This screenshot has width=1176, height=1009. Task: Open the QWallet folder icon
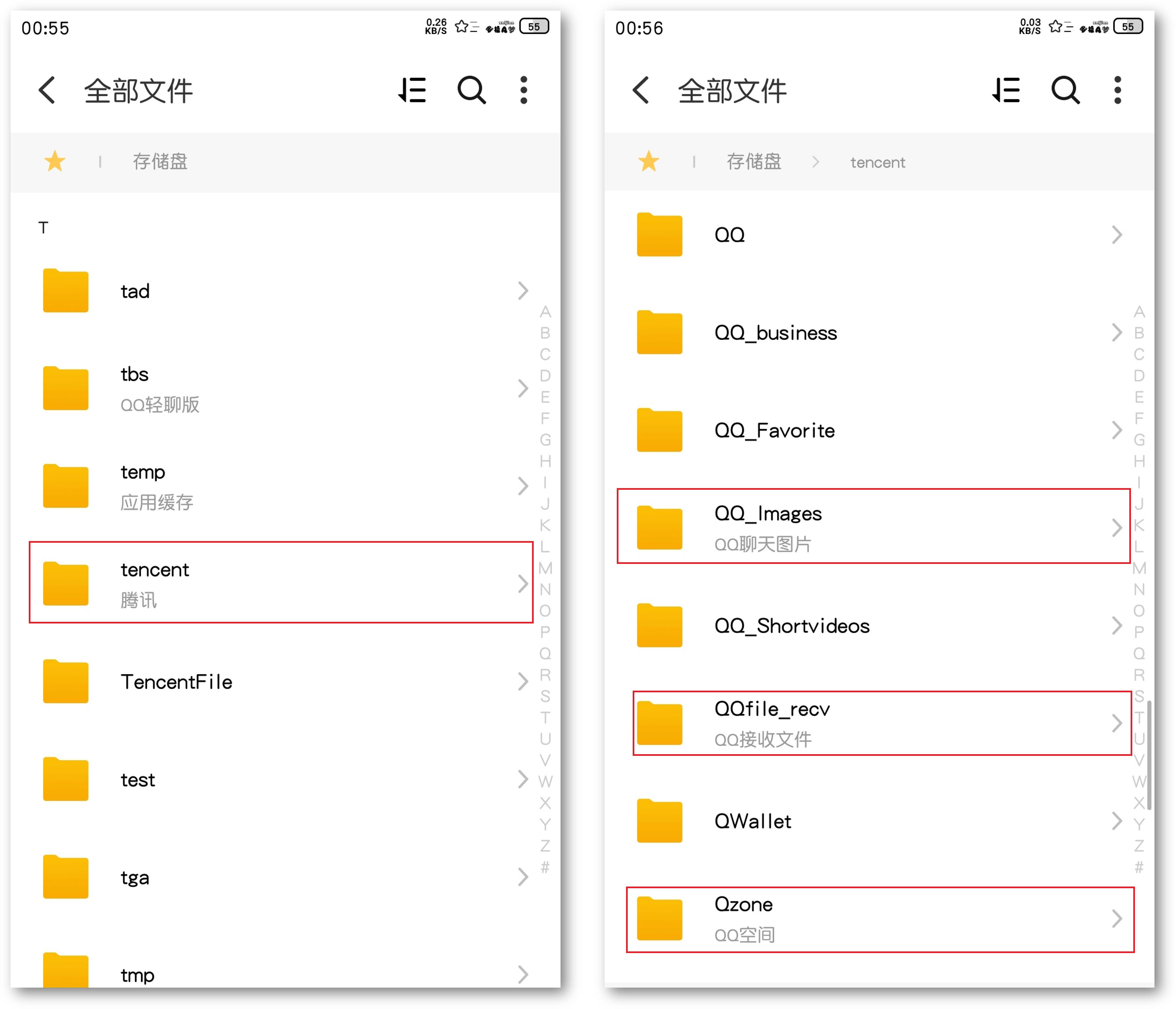(x=659, y=821)
